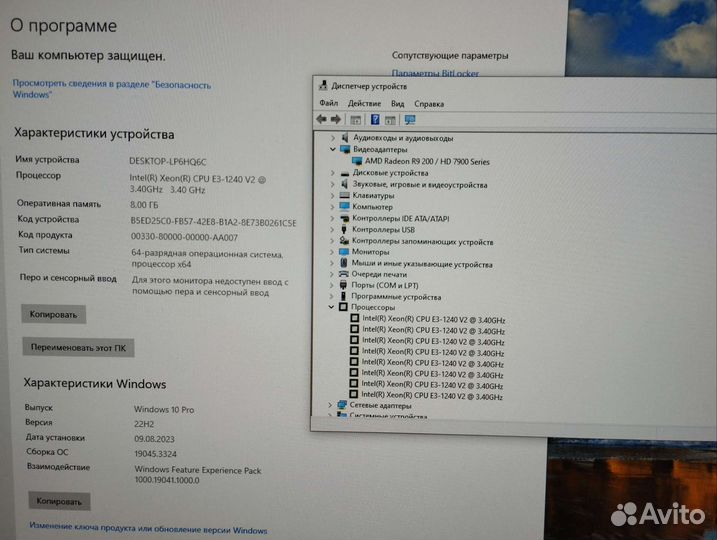This screenshot has width=717, height=540.
Task: Click Мониторы category icon
Action: (344, 251)
